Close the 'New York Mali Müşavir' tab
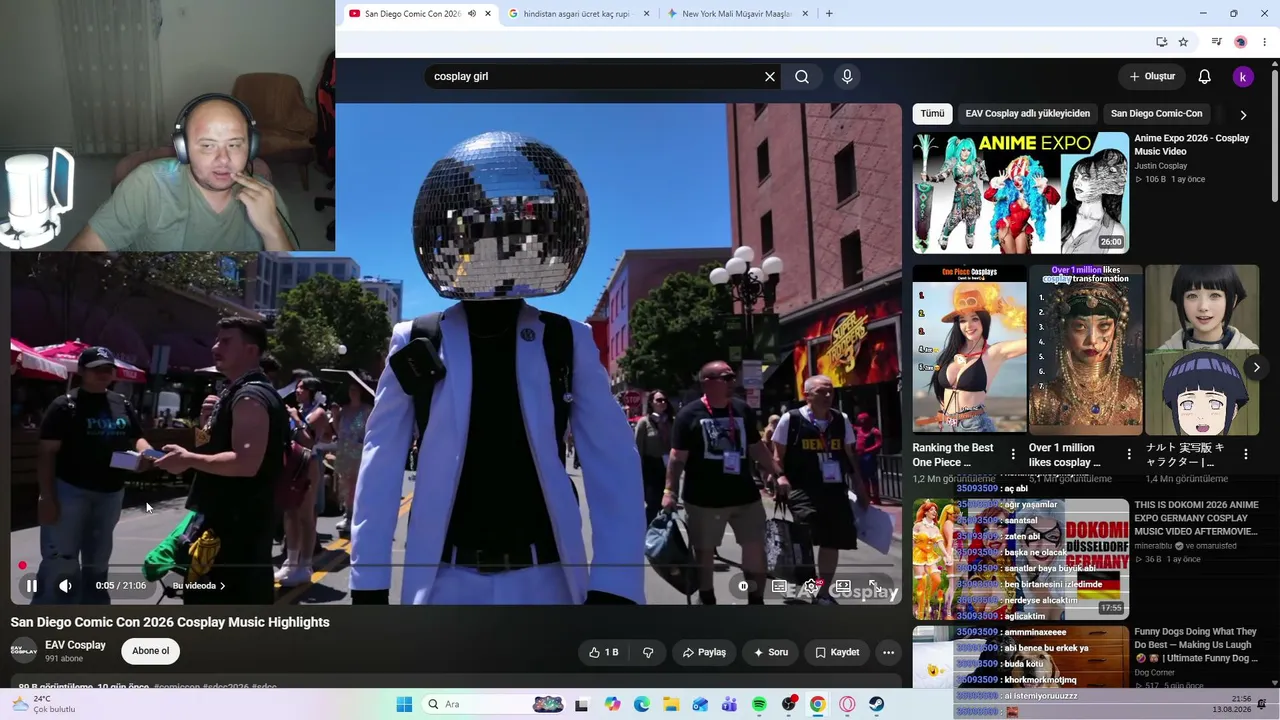The height and width of the screenshot is (720, 1280). (804, 14)
